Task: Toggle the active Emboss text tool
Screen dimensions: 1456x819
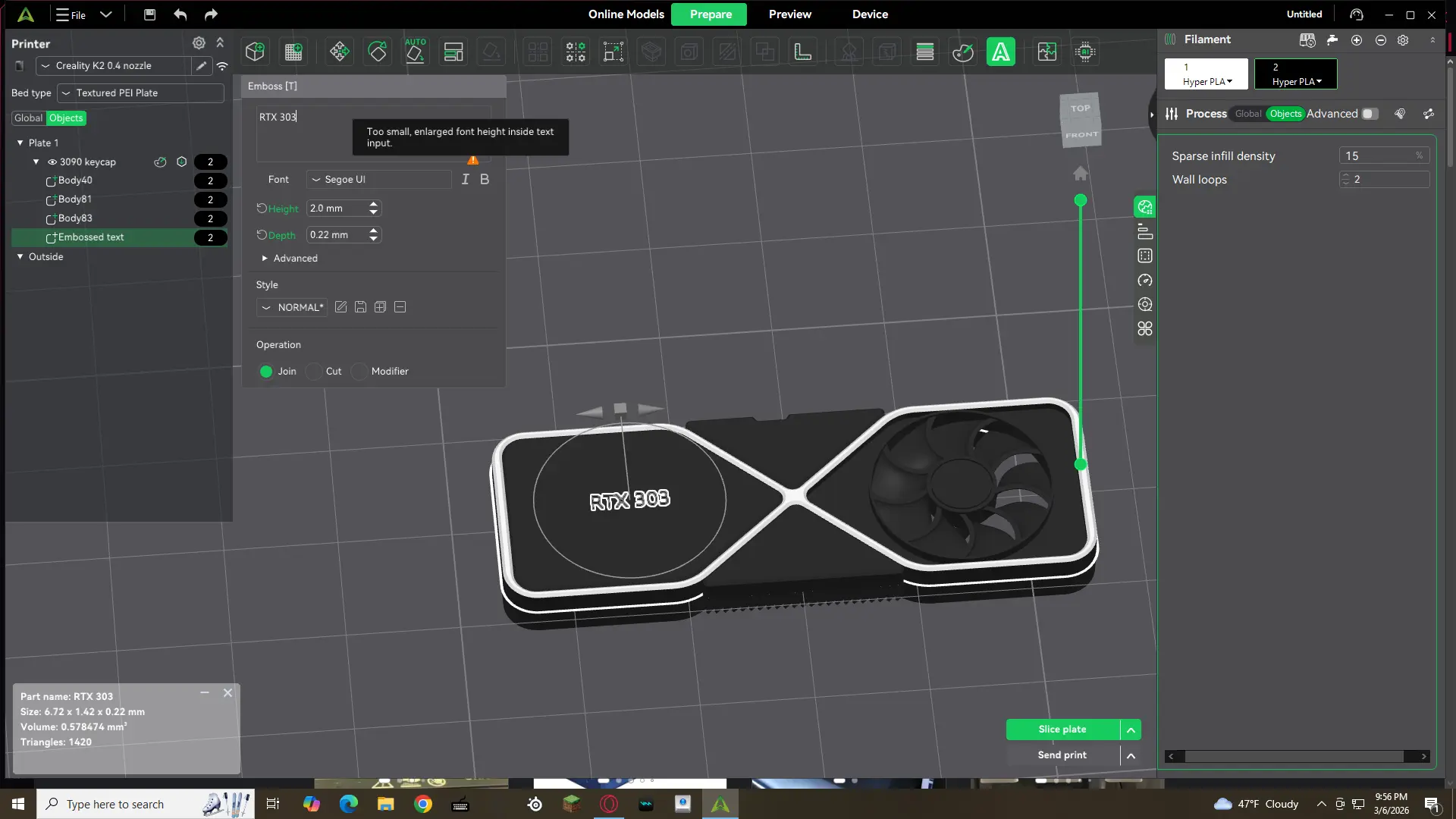Action: tap(1001, 52)
